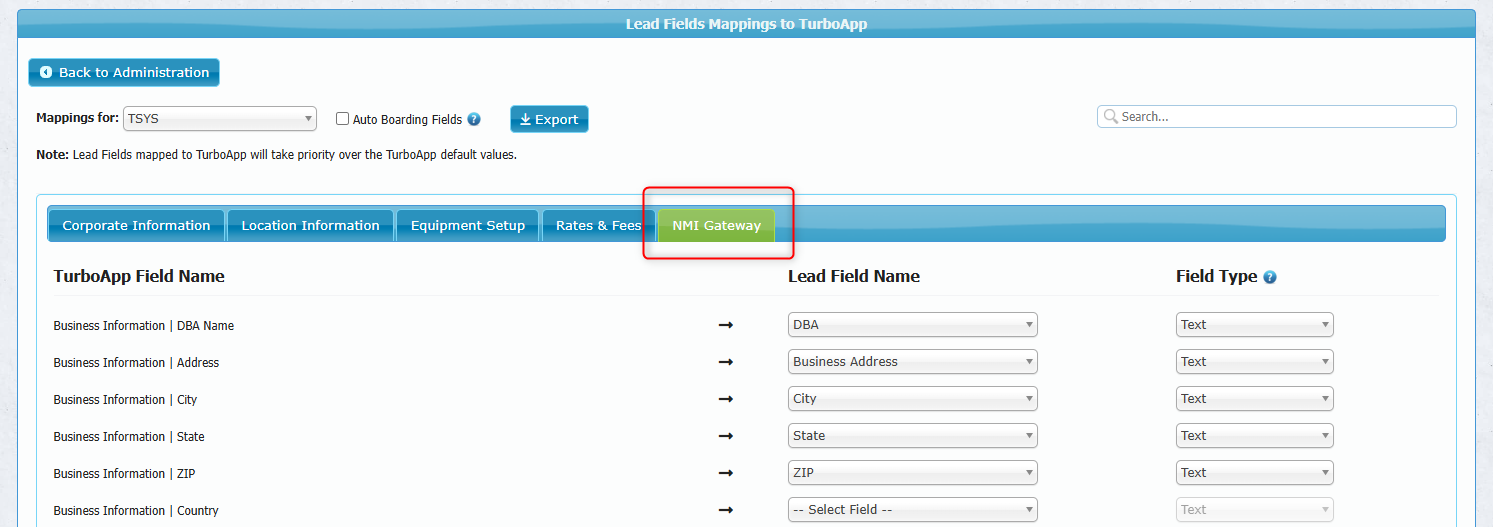Switch to the Location Information tab

311,225
